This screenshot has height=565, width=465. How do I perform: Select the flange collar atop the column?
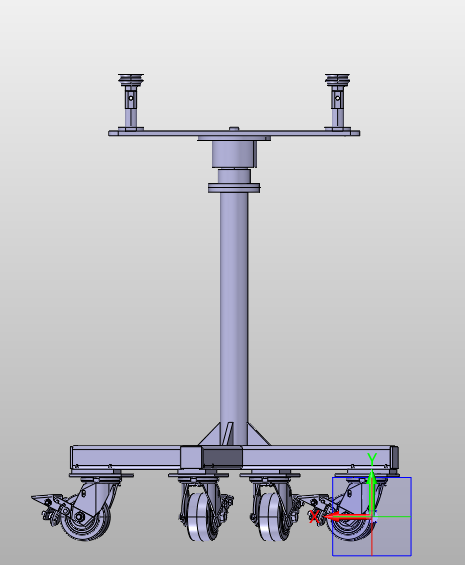pyautogui.click(x=234, y=188)
